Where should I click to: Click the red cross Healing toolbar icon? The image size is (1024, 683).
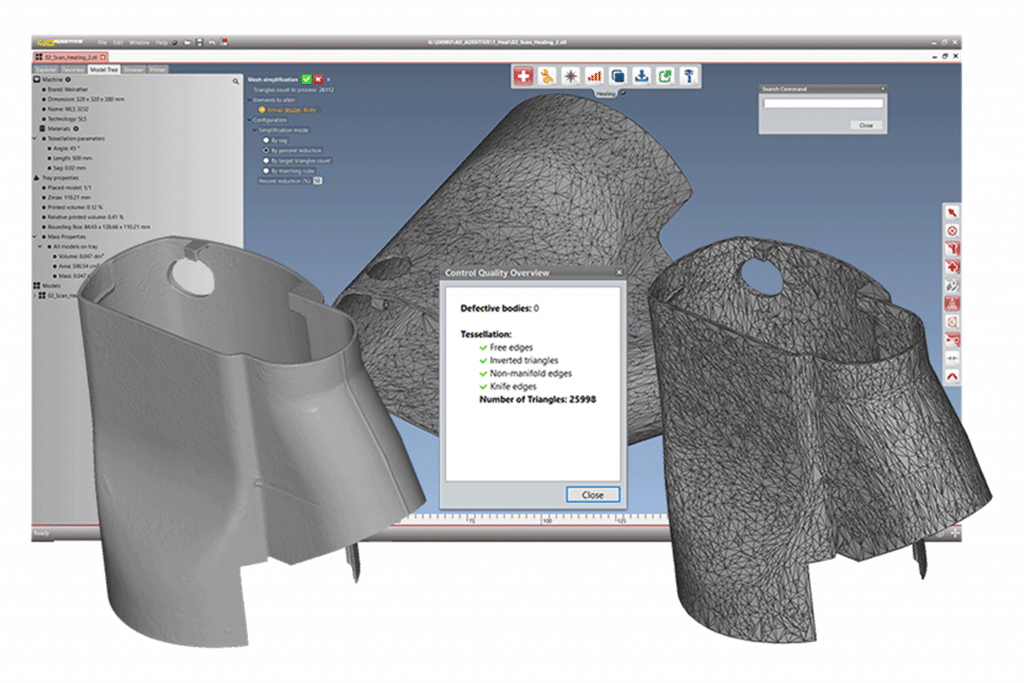click(523, 75)
